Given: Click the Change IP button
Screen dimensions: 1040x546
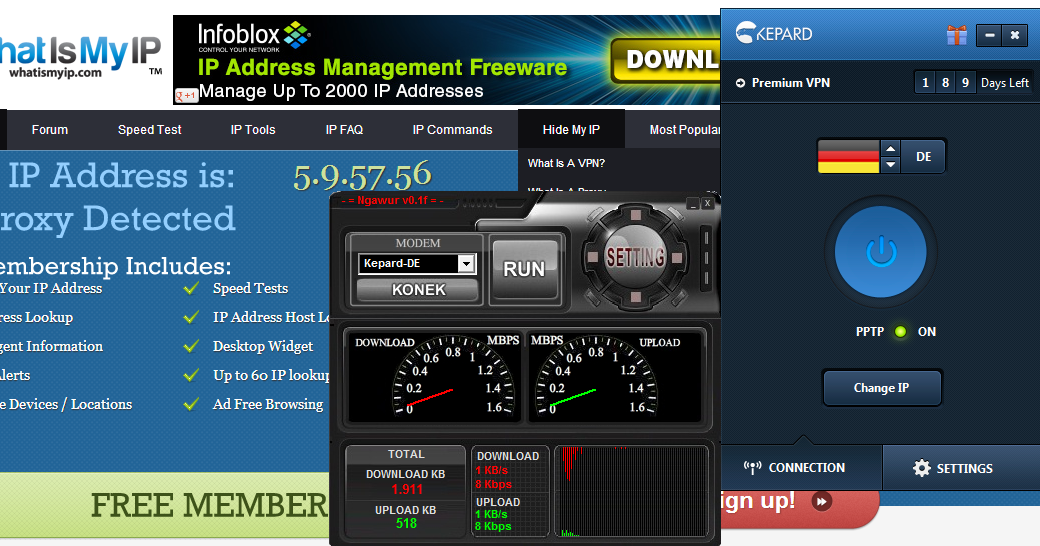Looking at the screenshot, I should tap(881, 388).
